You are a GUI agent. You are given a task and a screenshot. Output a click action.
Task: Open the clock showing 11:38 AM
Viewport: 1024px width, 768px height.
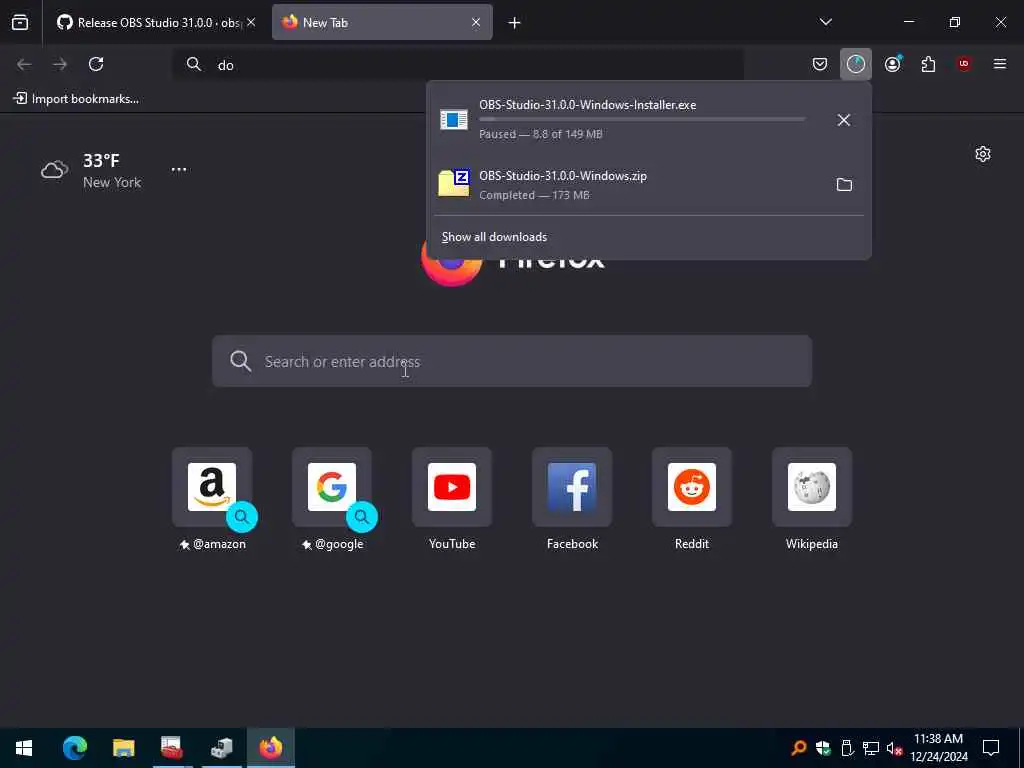pos(938,748)
